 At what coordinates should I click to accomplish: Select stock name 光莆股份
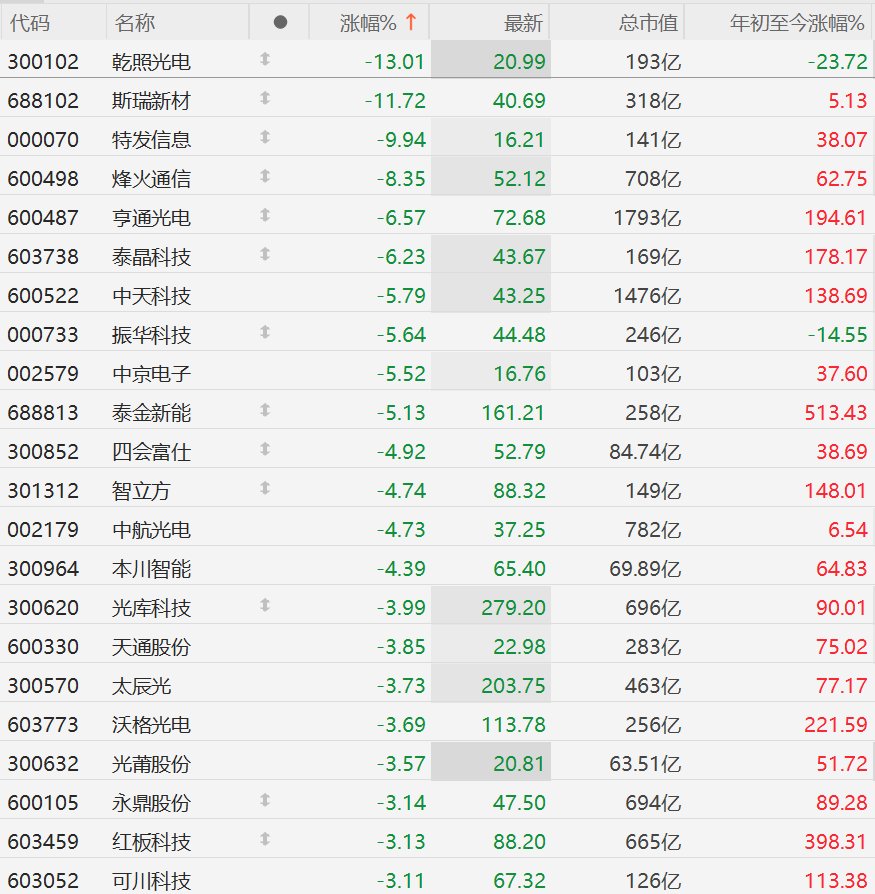click(x=151, y=764)
